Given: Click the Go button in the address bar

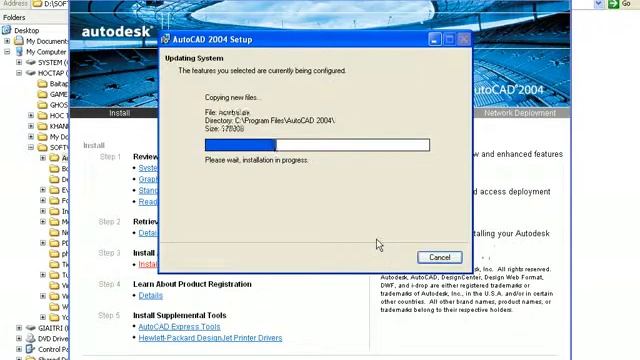Looking at the screenshot, I should pos(619,4).
